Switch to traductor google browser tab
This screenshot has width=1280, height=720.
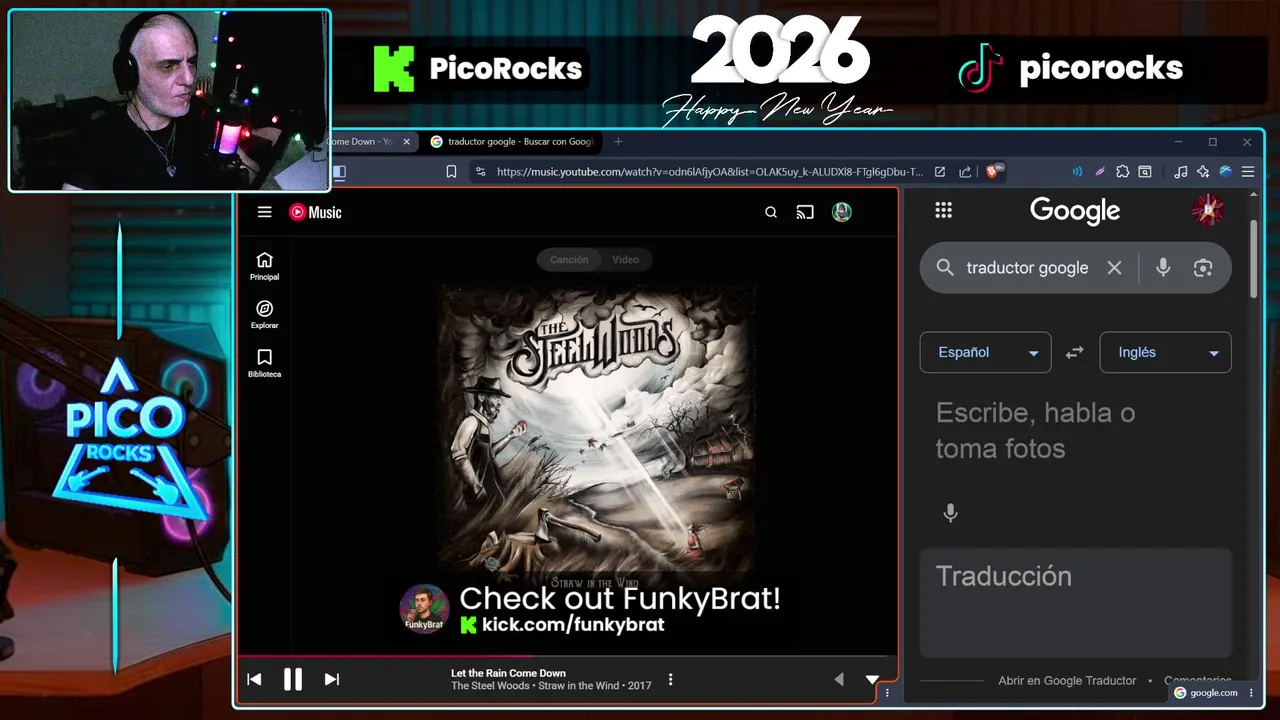click(513, 142)
